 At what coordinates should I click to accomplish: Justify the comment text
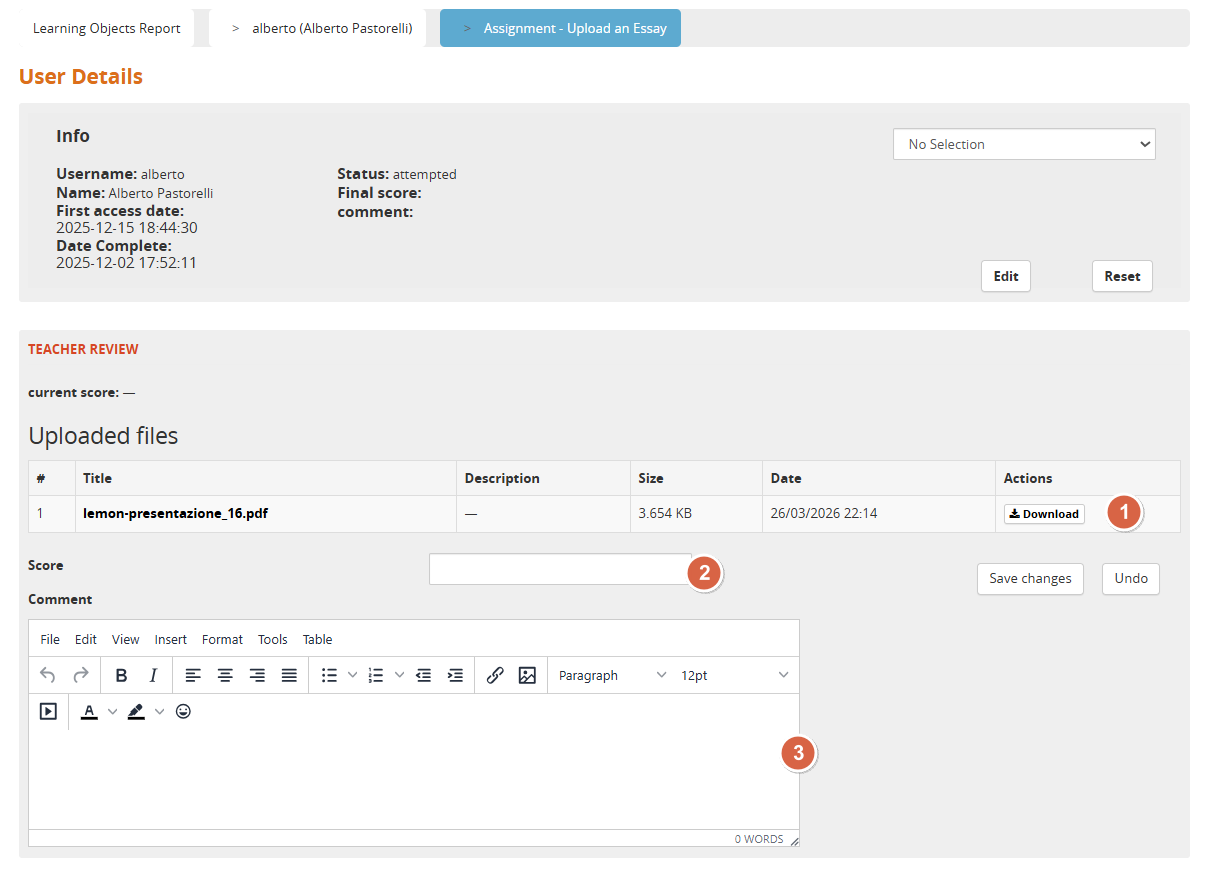coord(289,675)
